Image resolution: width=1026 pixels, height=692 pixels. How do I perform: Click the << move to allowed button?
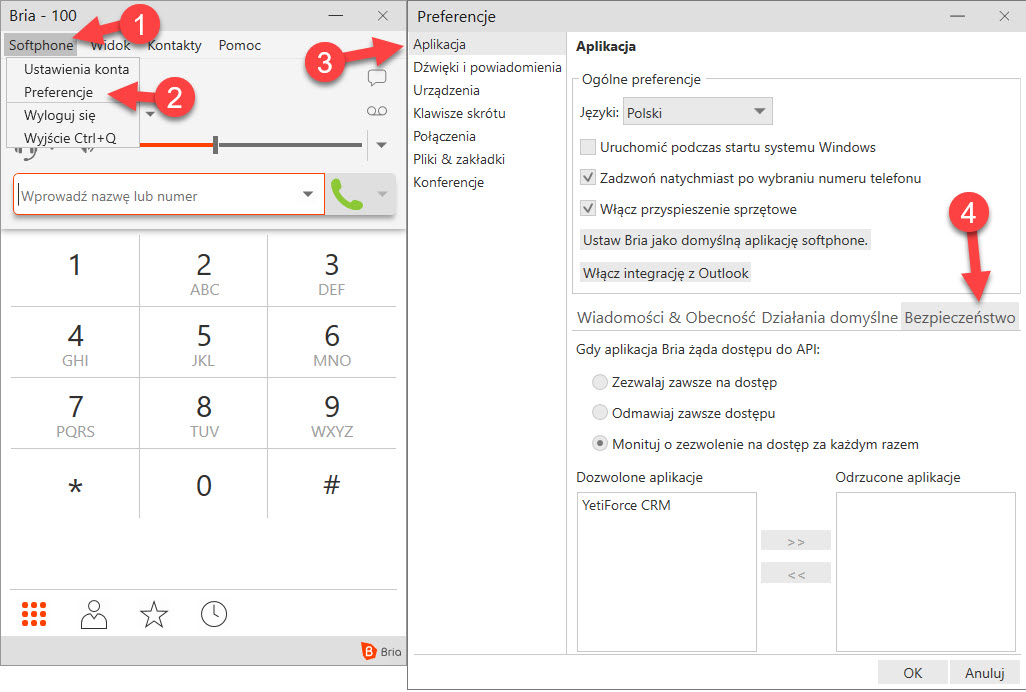(796, 574)
